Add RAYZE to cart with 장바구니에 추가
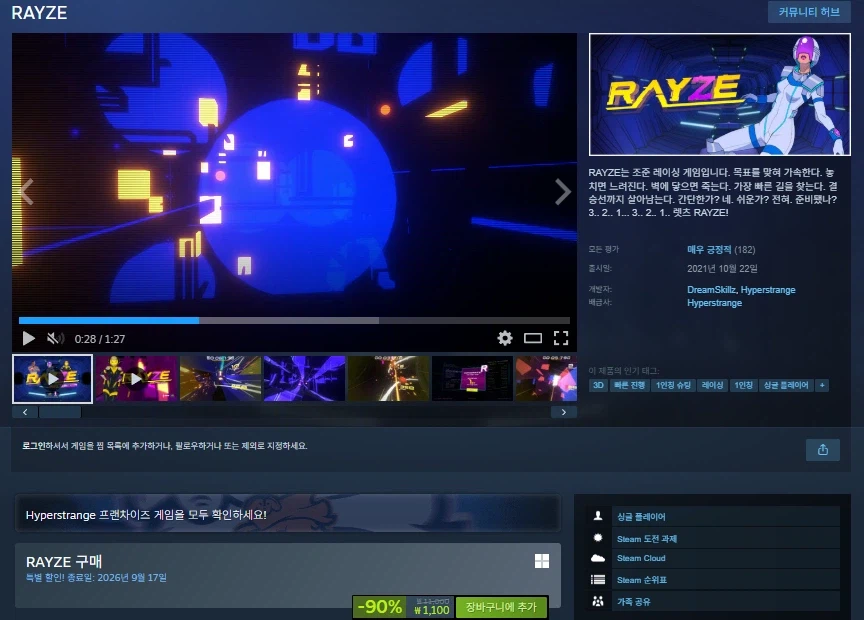The width and height of the screenshot is (864, 620). [501, 607]
